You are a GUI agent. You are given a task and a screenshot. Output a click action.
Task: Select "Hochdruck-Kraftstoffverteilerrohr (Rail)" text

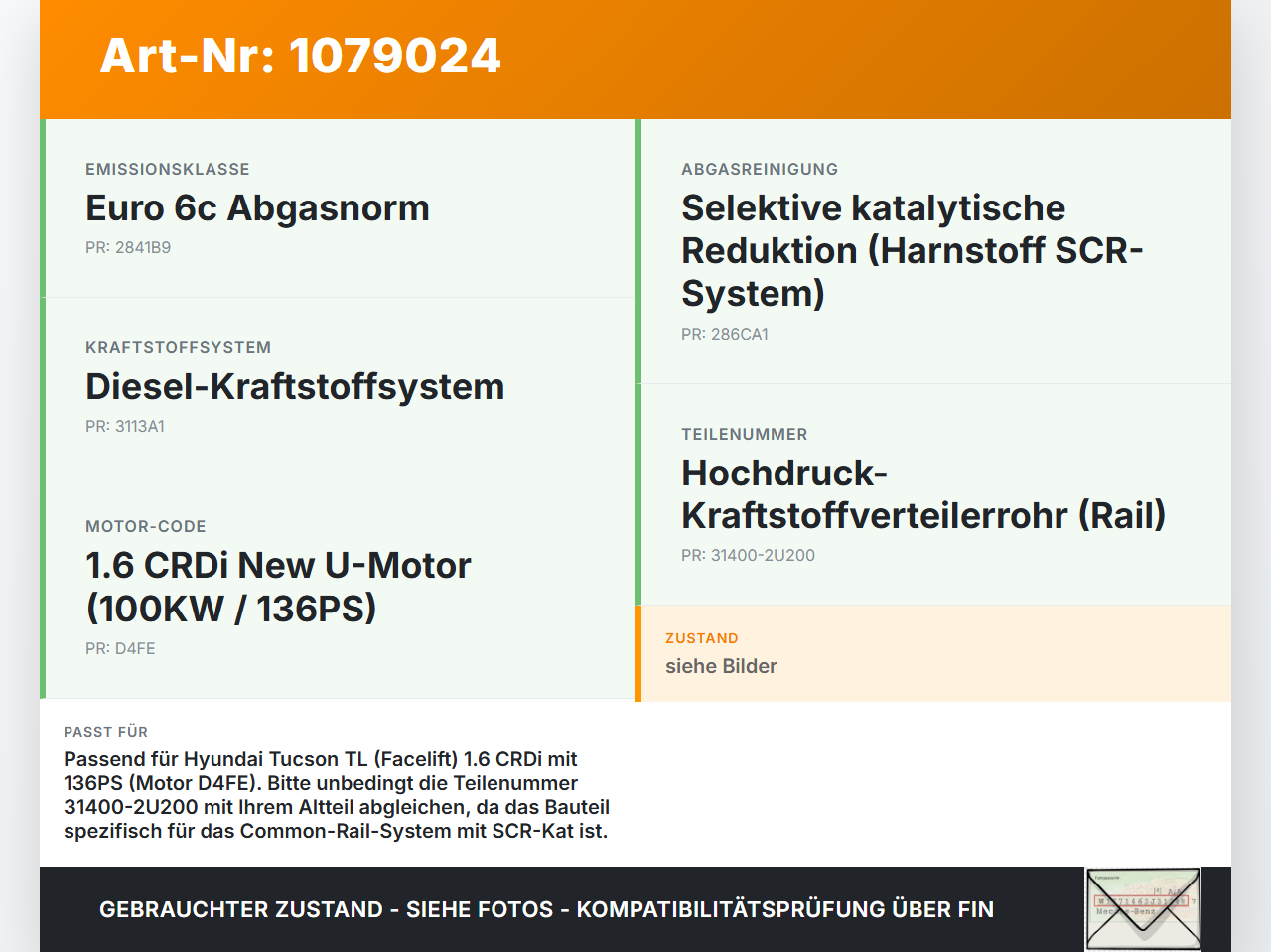click(x=923, y=494)
